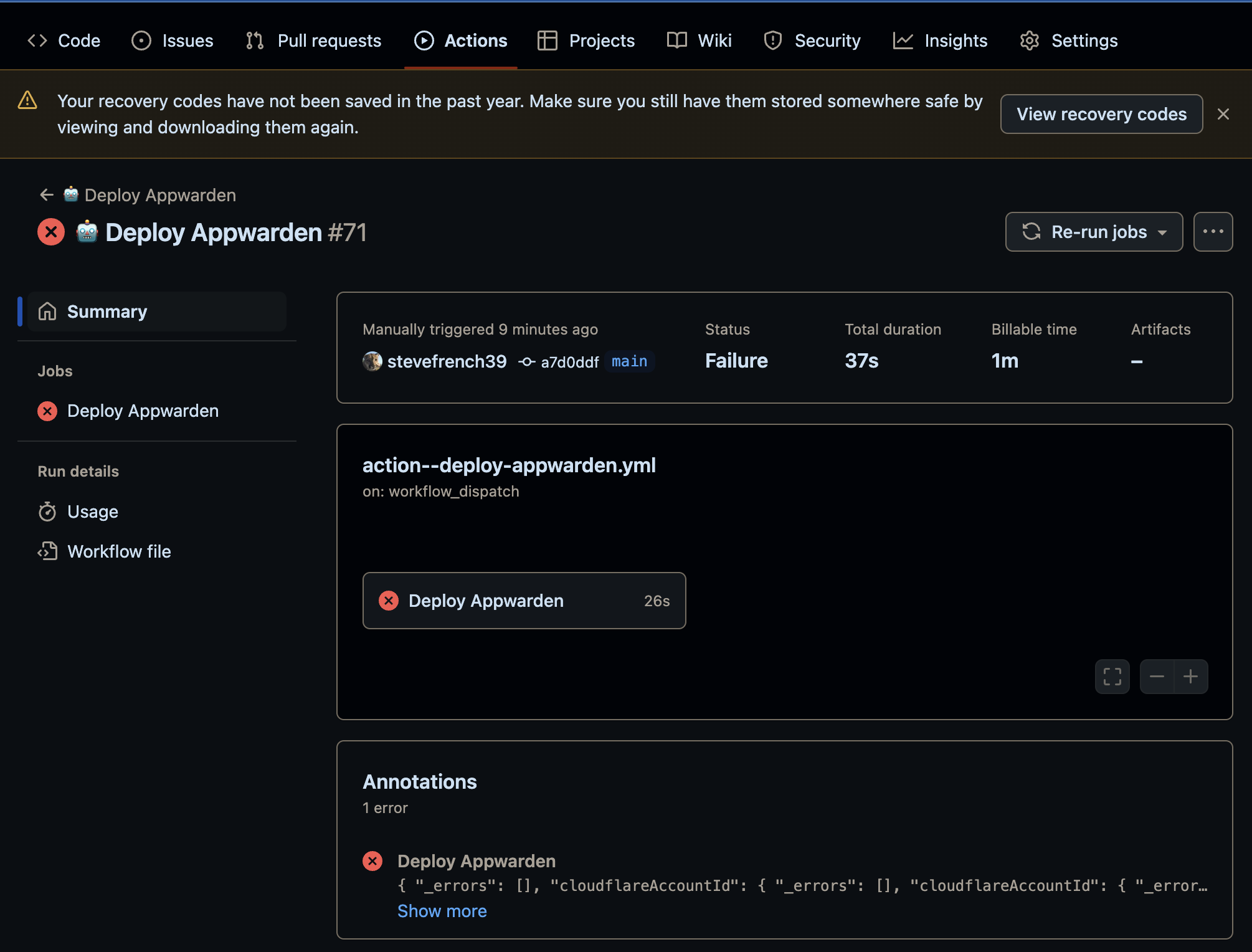1252x952 pixels.
Task: Open the Insights graph icon
Action: coord(903,40)
